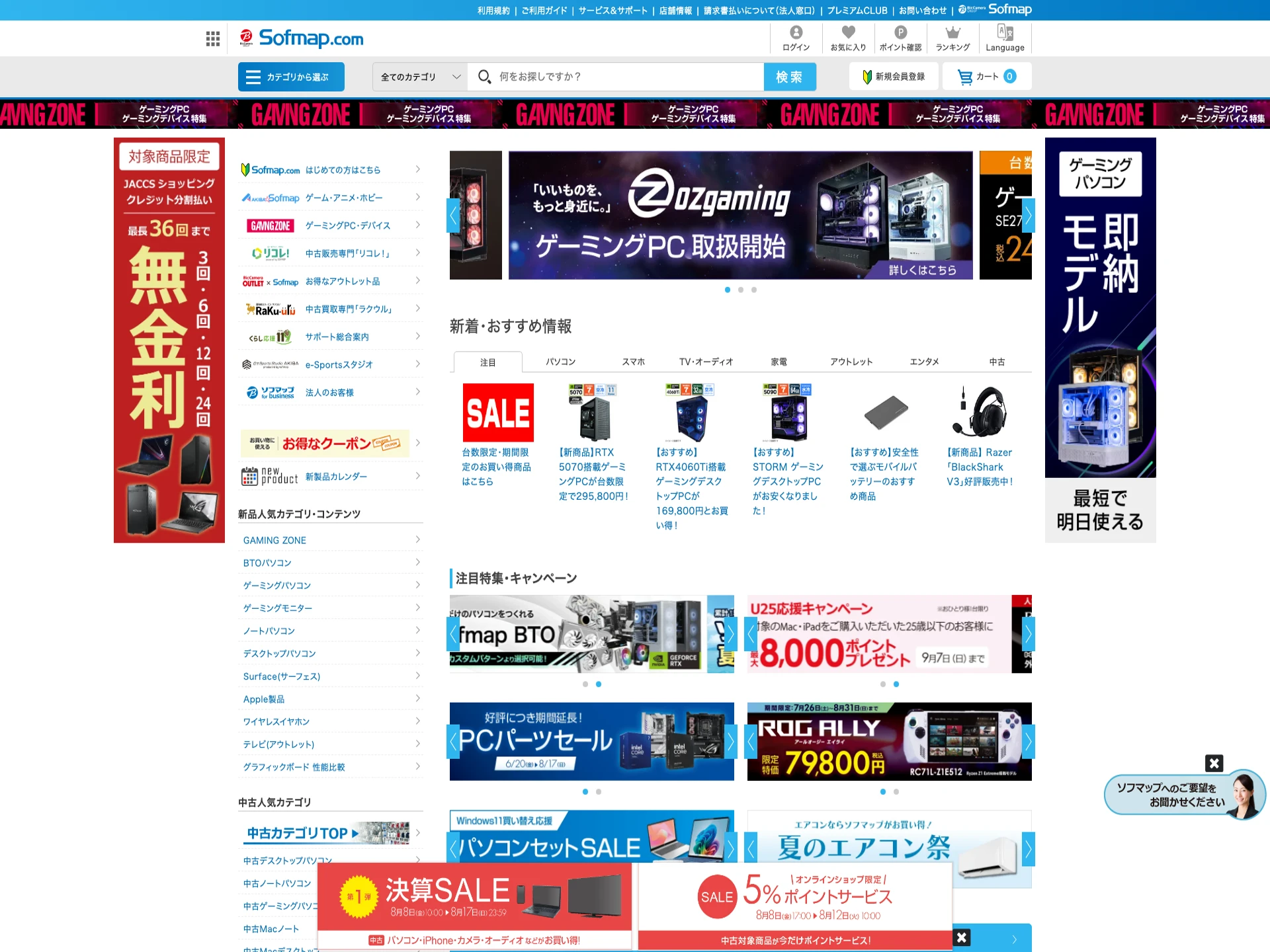Open the cart (カート) icon
1270x952 pixels.
(x=987, y=77)
